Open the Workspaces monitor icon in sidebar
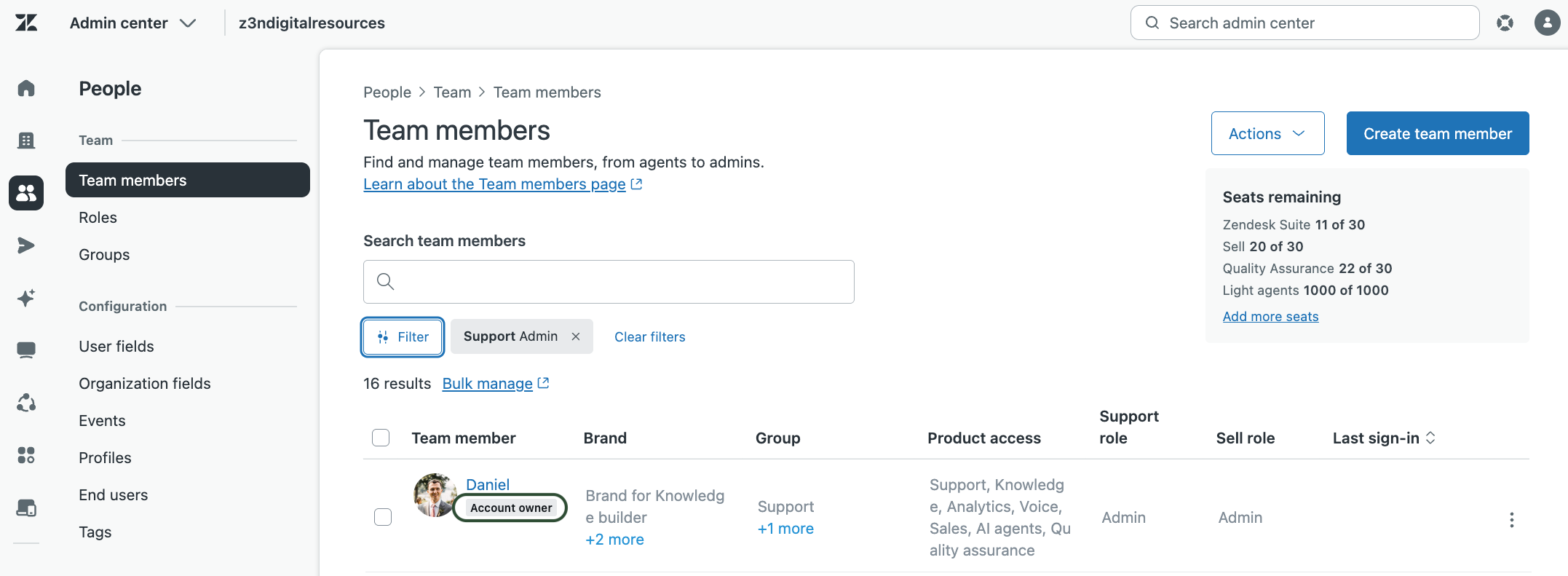This screenshot has height=576, width=1568. point(26,350)
